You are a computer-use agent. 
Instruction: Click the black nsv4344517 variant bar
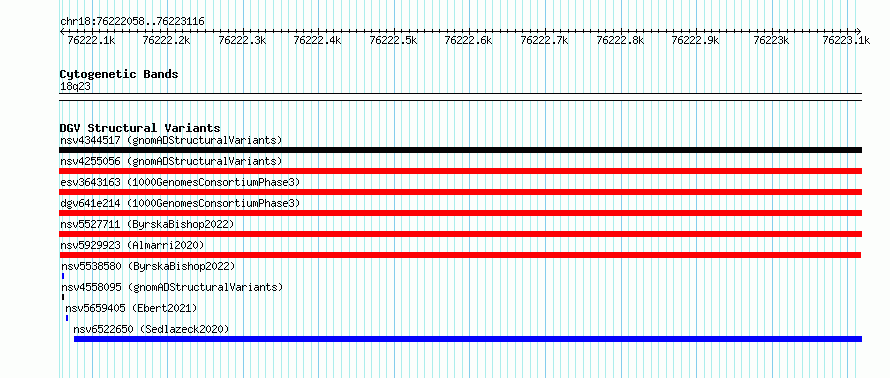click(x=460, y=150)
